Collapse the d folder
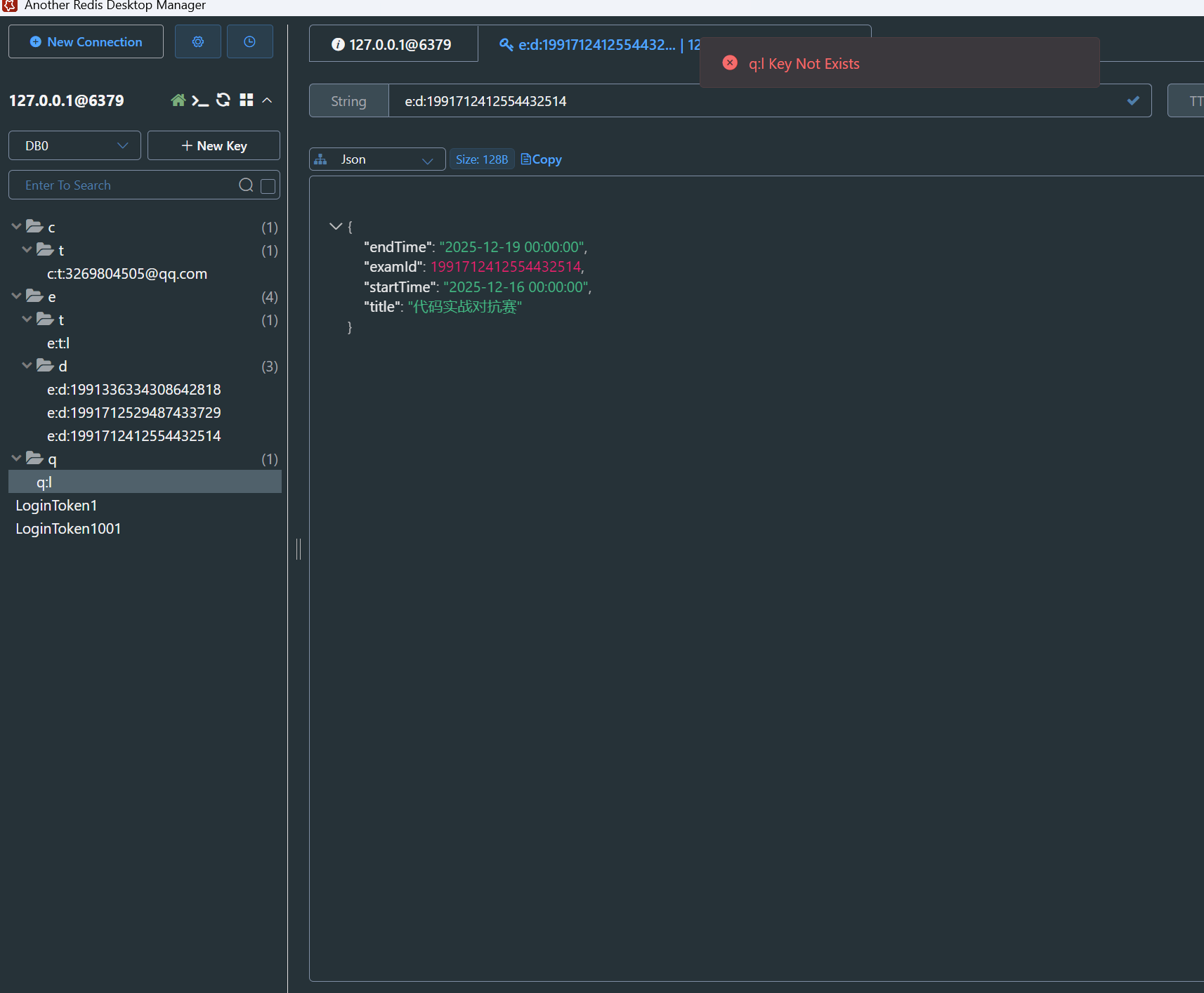The height and width of the screenshot is (993, 1204). point(27,365)
